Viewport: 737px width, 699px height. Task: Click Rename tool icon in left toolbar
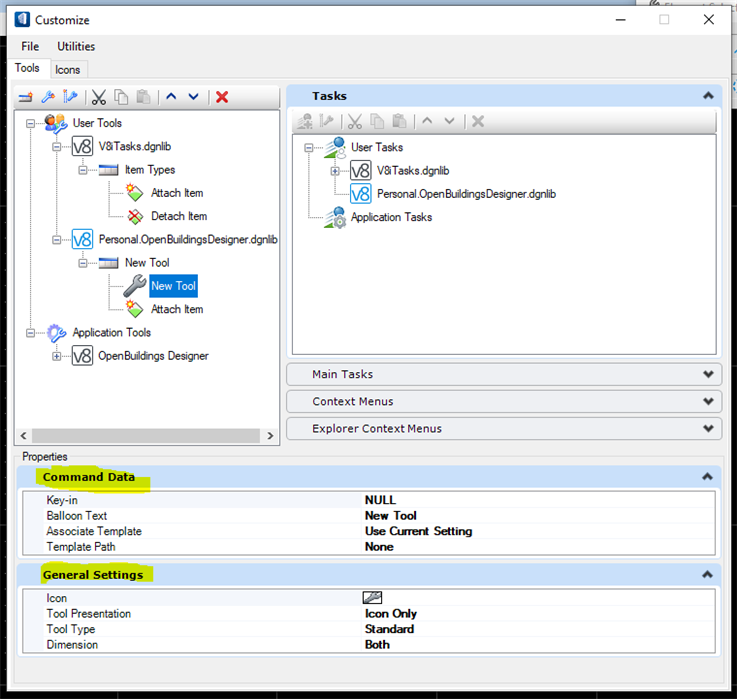[70, 97]
